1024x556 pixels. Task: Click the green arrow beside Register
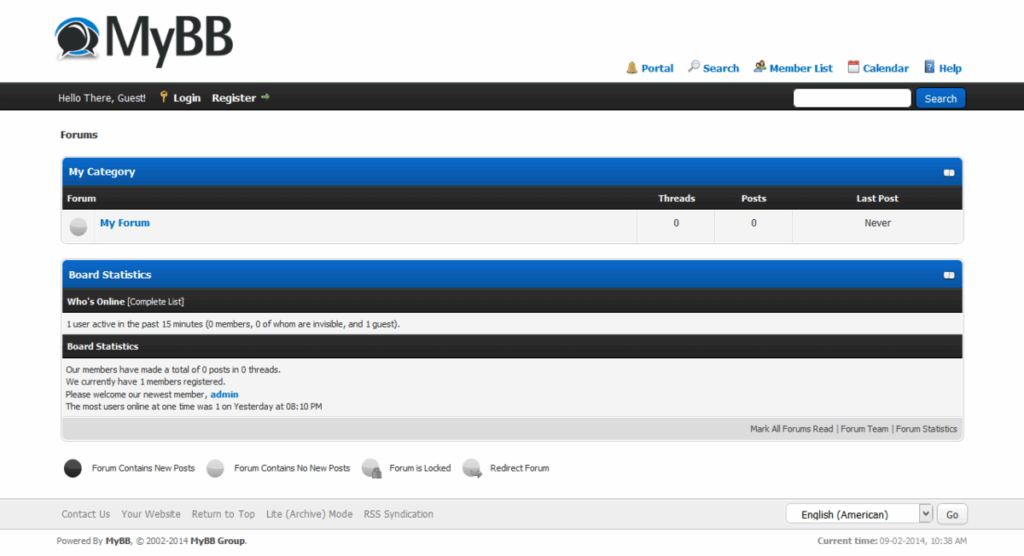[265, 97]
